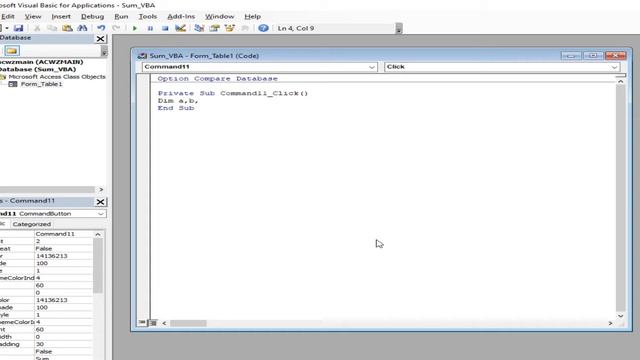Click the Break pause icon
Screen dimensions: 640x360
coord(150,28)
